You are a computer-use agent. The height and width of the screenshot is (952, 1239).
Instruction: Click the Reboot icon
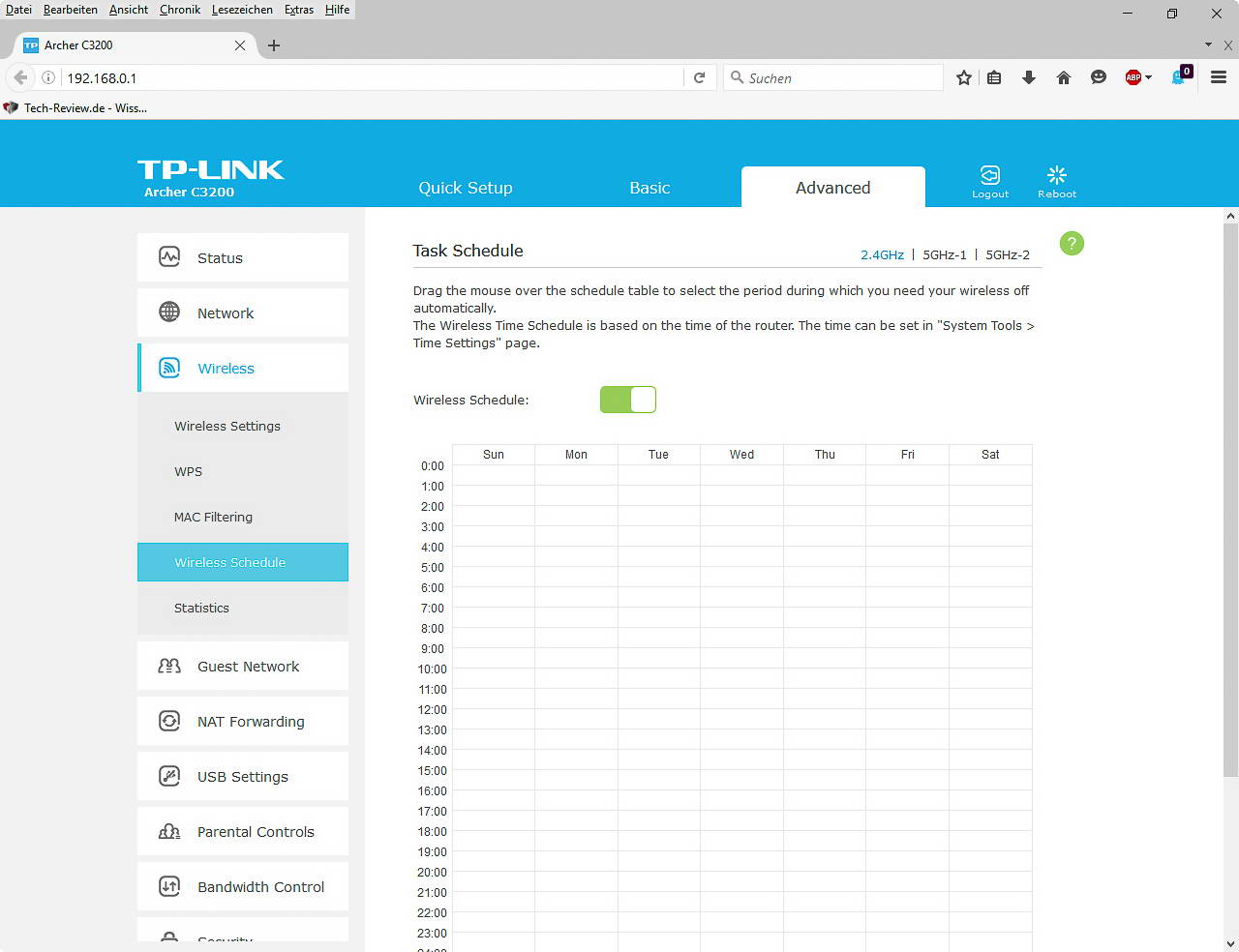(x=1056, y=176)
